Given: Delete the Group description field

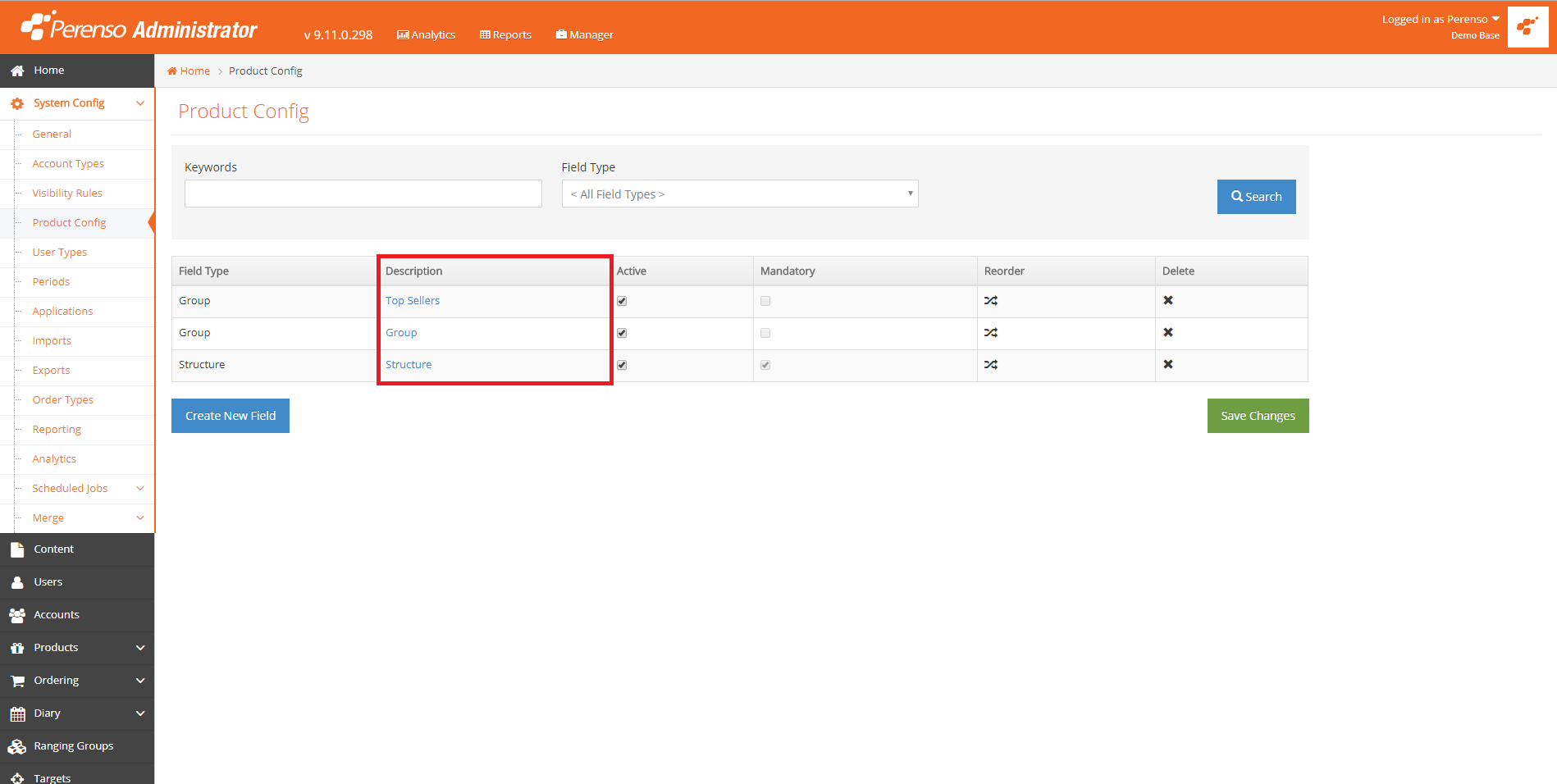Looking at the screenshot, I should pos(1168,332).
